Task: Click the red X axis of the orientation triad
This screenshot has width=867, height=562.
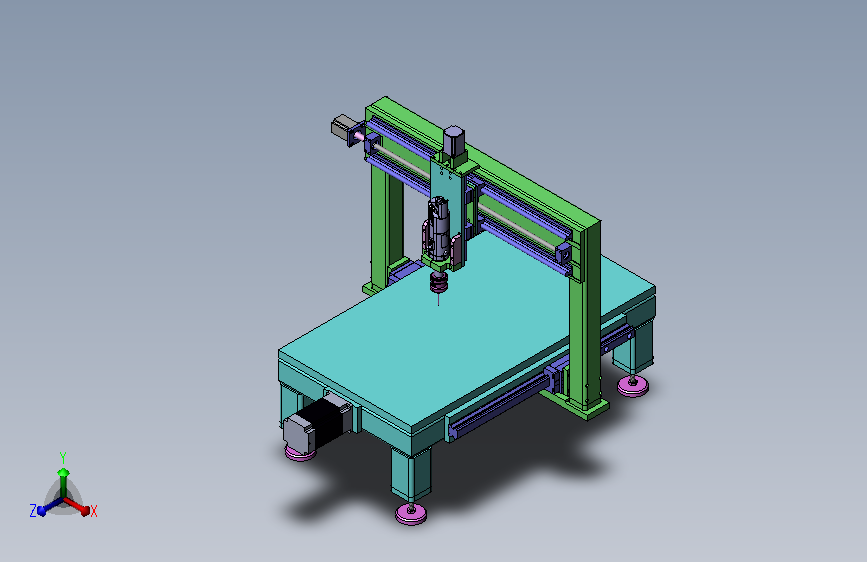Action: coord(79,506)
